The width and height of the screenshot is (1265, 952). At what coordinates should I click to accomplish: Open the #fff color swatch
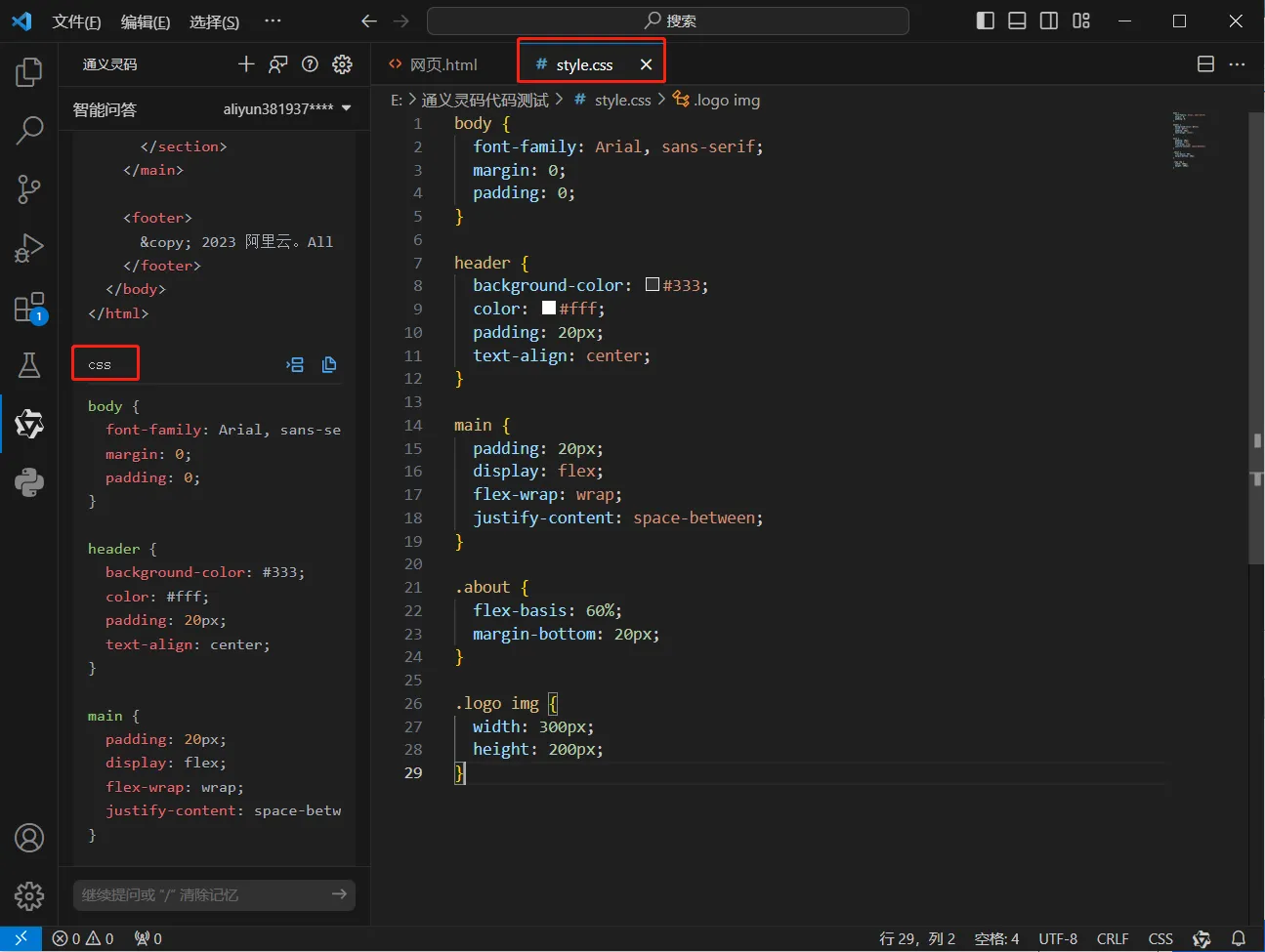(x=549, y=309)
